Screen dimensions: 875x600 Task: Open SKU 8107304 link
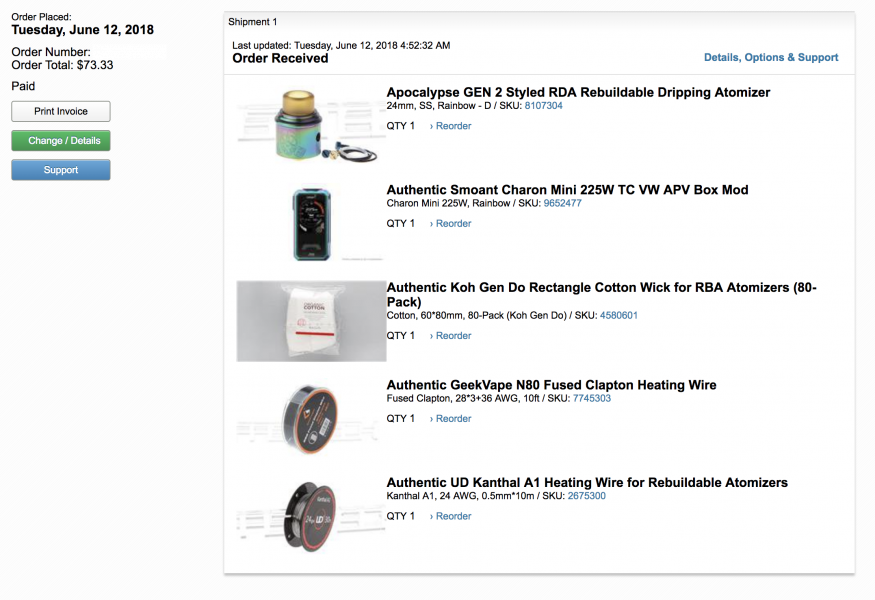point(543,106)
